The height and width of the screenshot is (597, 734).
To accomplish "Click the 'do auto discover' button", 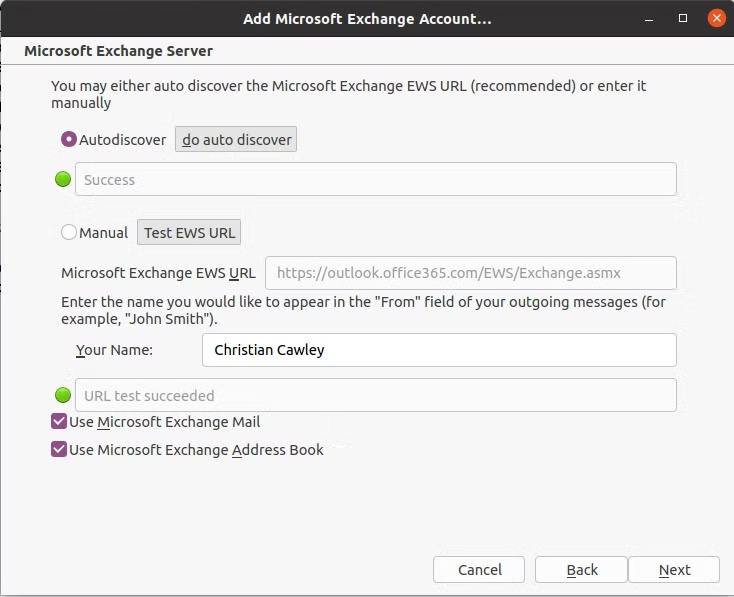I will [x=236, y=140].
